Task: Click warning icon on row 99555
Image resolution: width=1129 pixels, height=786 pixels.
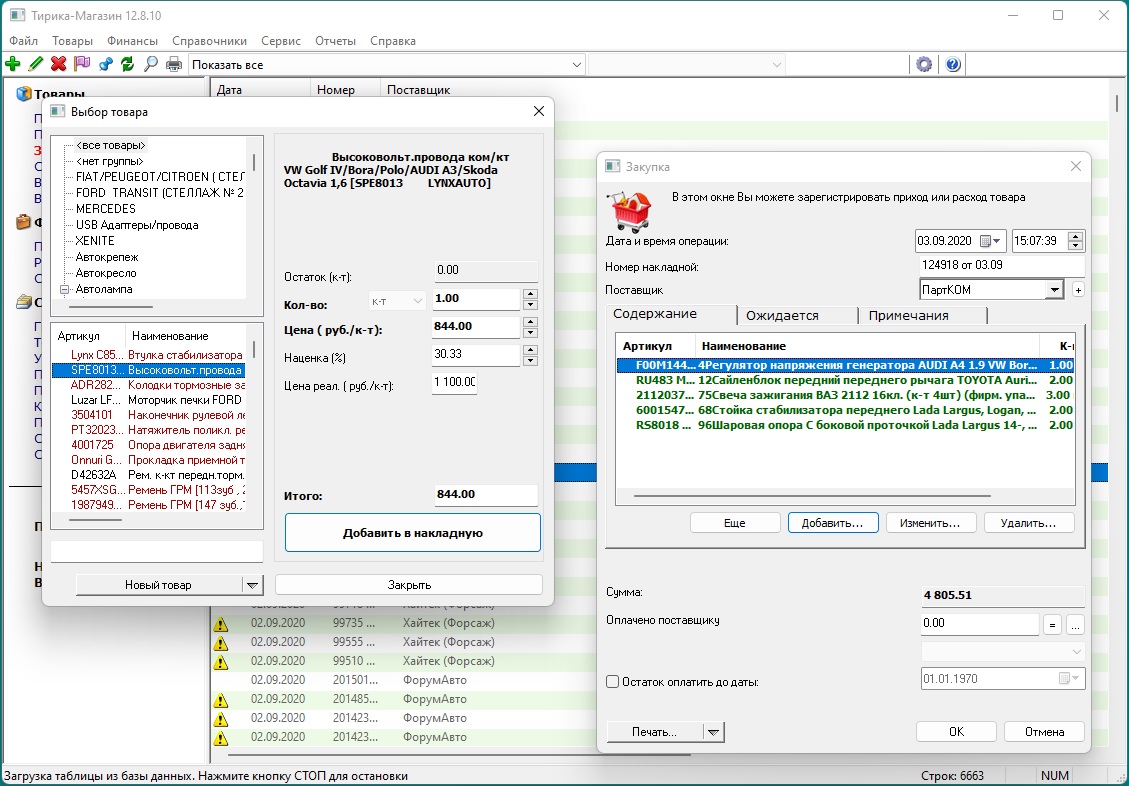Action: [x=221, y=643]
